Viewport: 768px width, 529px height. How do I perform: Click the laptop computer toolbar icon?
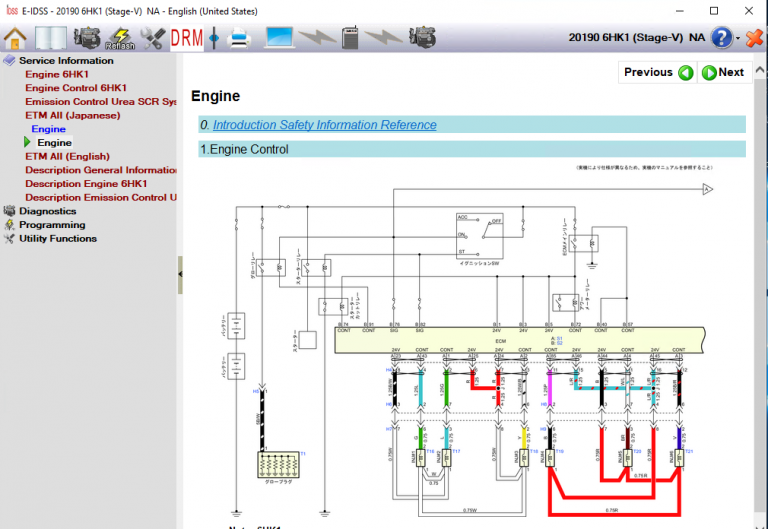point(279,39)
